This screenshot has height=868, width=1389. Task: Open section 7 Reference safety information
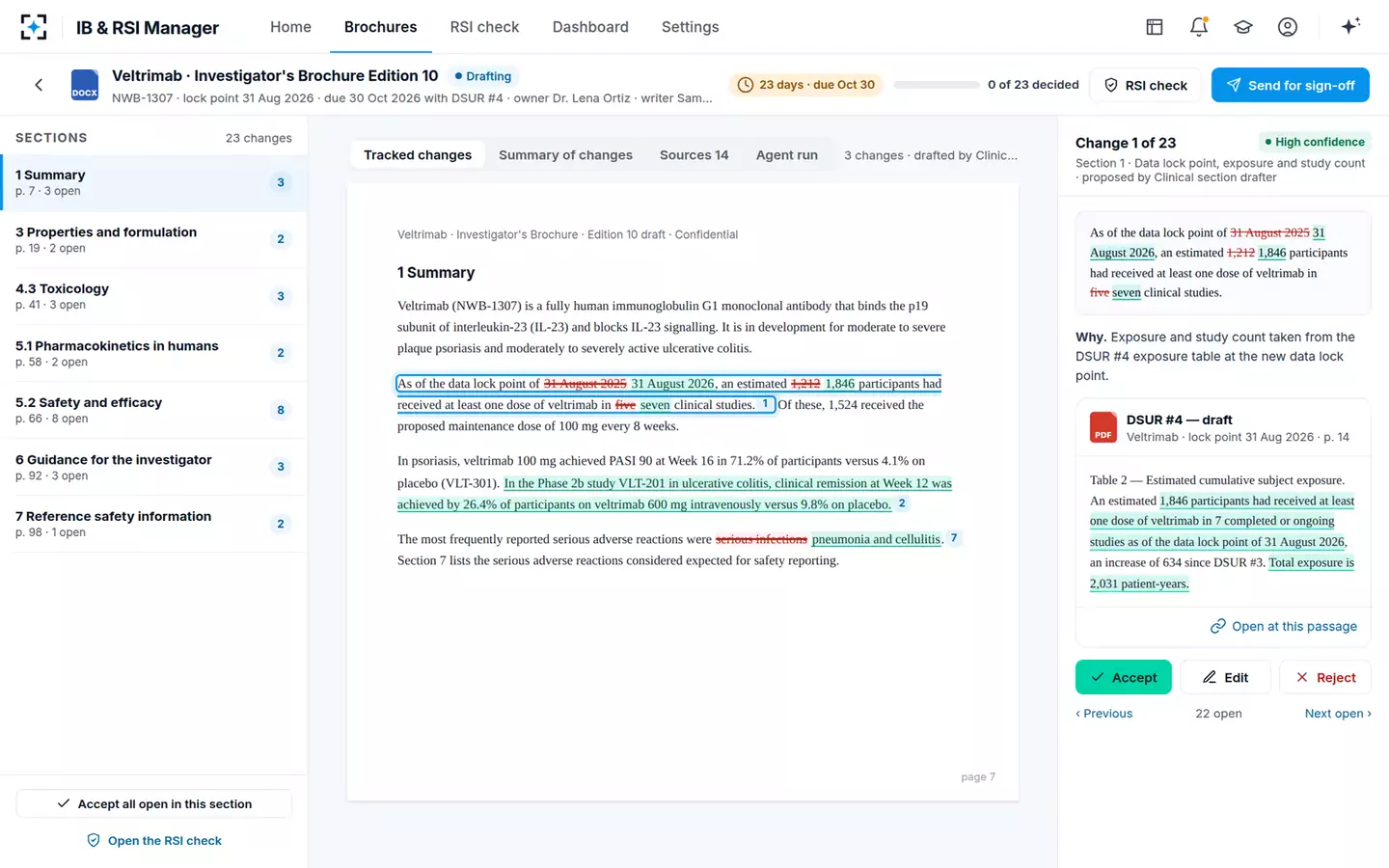(153, 524)
